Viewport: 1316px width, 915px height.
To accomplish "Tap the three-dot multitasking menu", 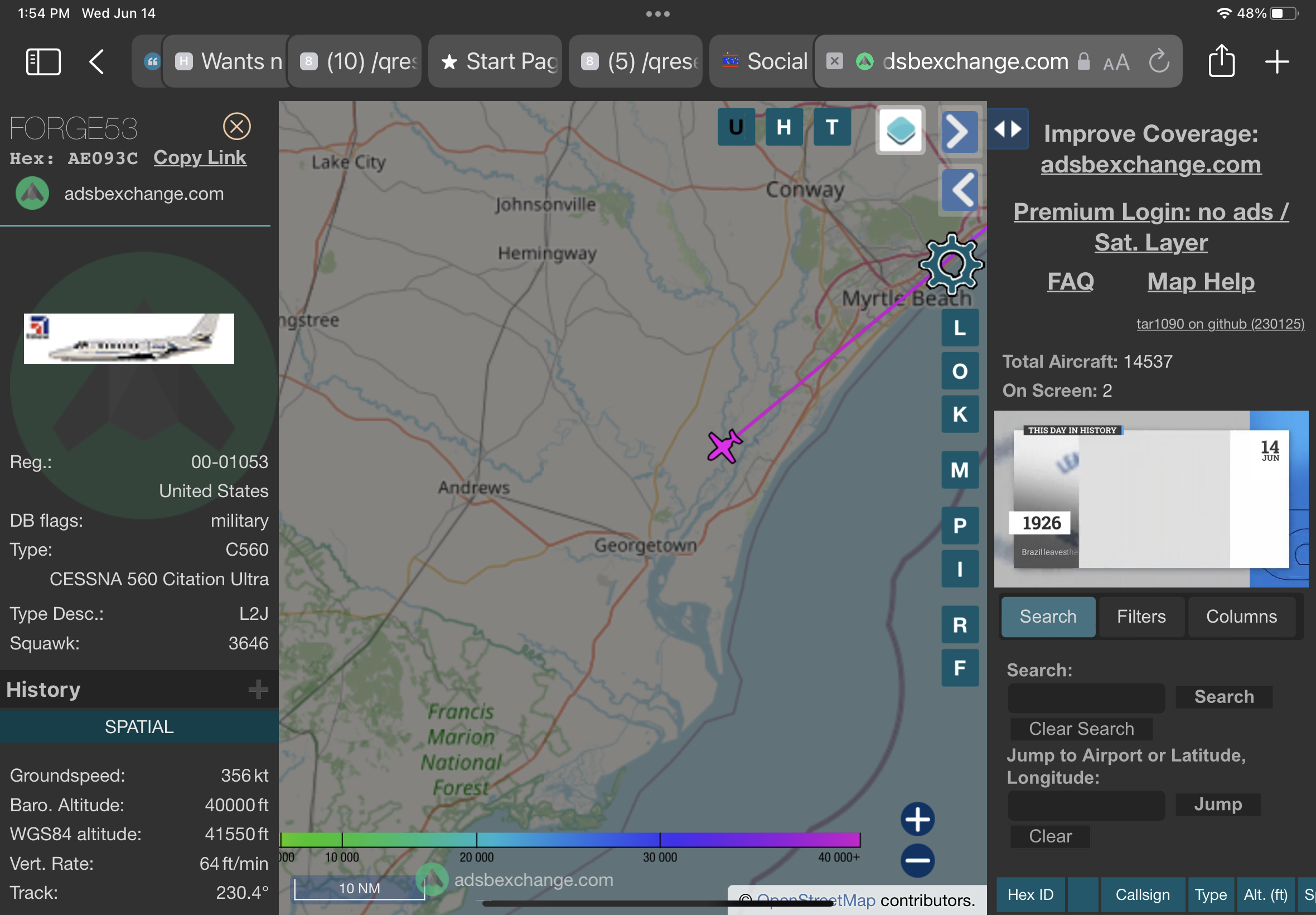I will tap(657, 14).
